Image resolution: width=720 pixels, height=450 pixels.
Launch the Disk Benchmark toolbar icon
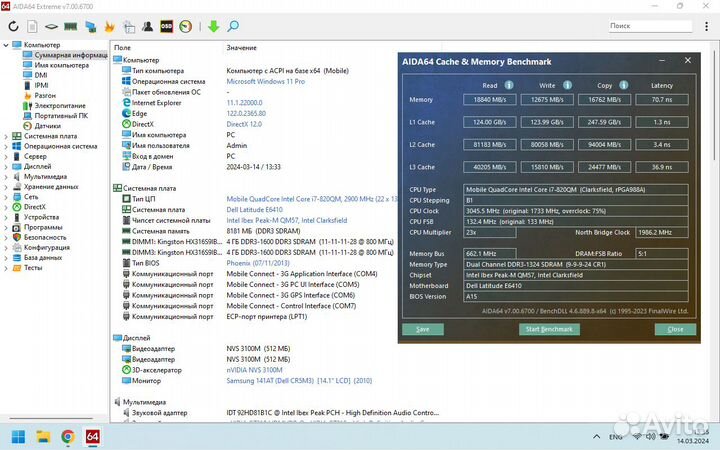[x=51, y=27]
